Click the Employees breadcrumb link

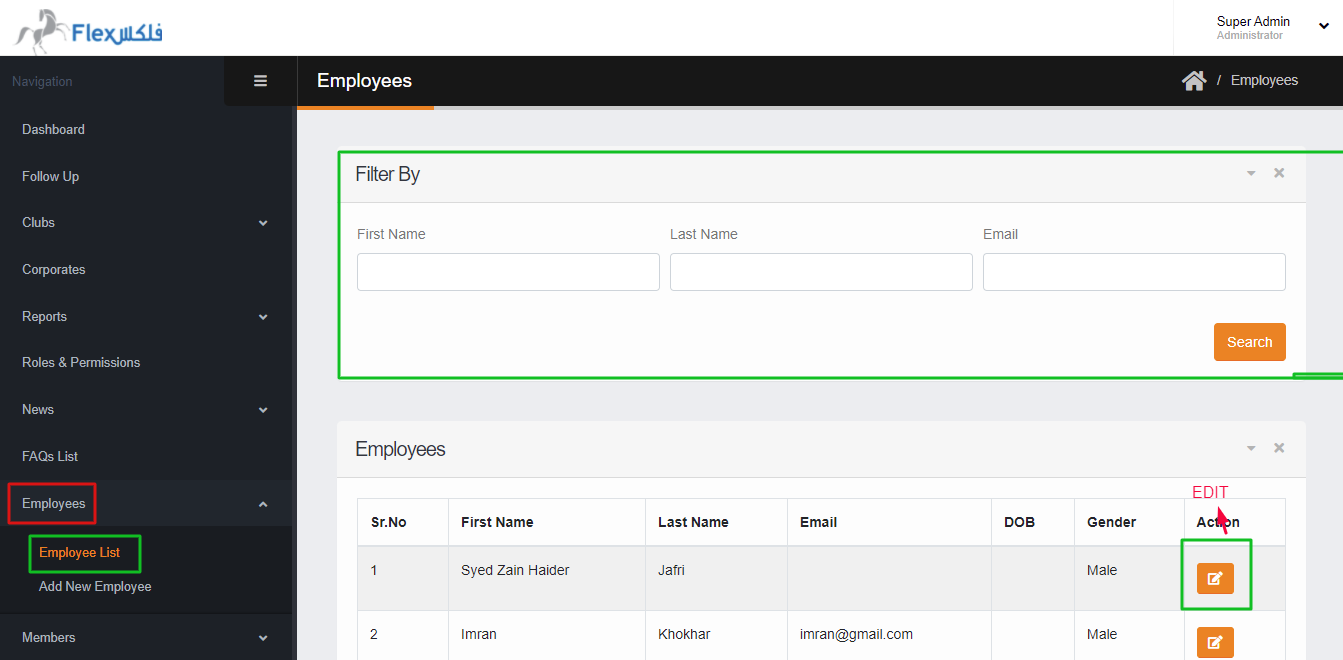click(x=1264, y=80)
